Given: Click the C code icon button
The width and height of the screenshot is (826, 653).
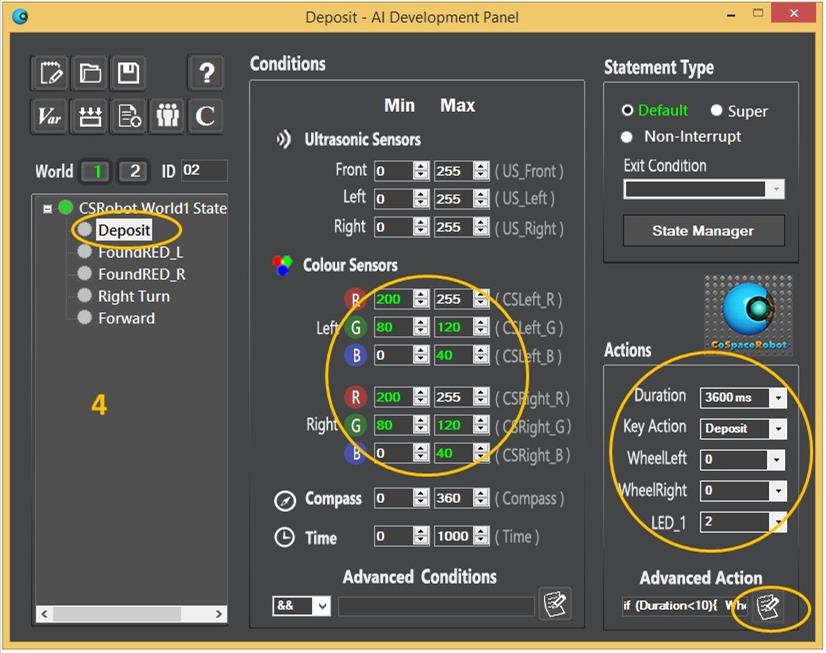Looking at the screenshot, I should (206, 116).
